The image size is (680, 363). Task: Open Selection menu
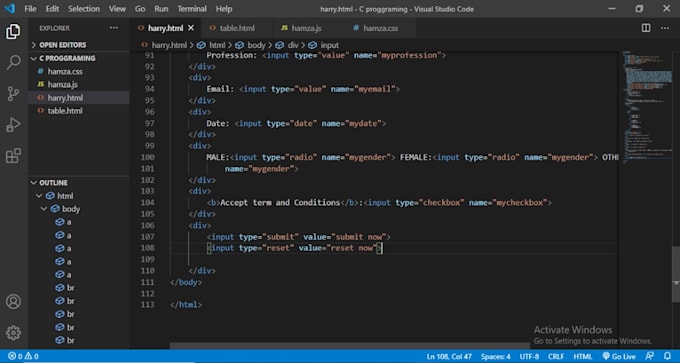point(84,9)
